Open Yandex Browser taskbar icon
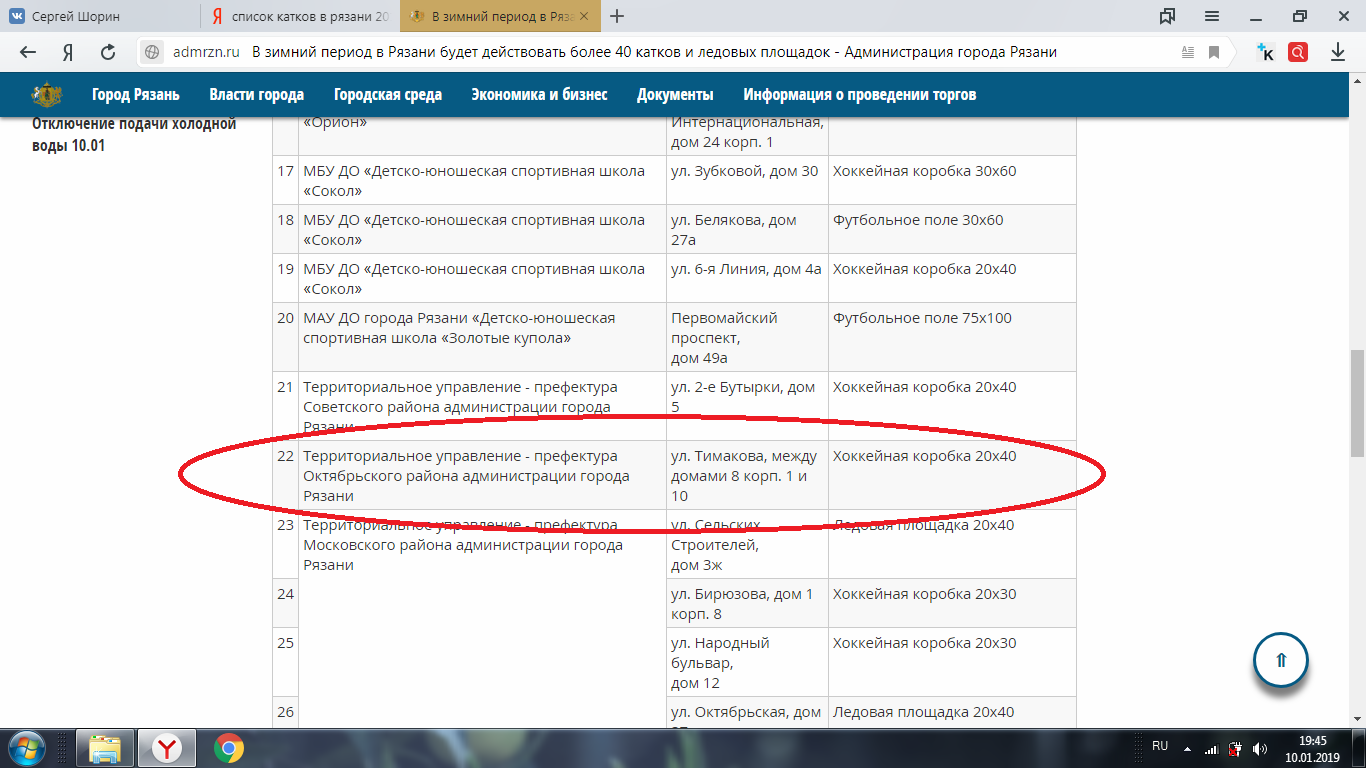Viewport: 1366px width, 768px height. coord(167,748)
